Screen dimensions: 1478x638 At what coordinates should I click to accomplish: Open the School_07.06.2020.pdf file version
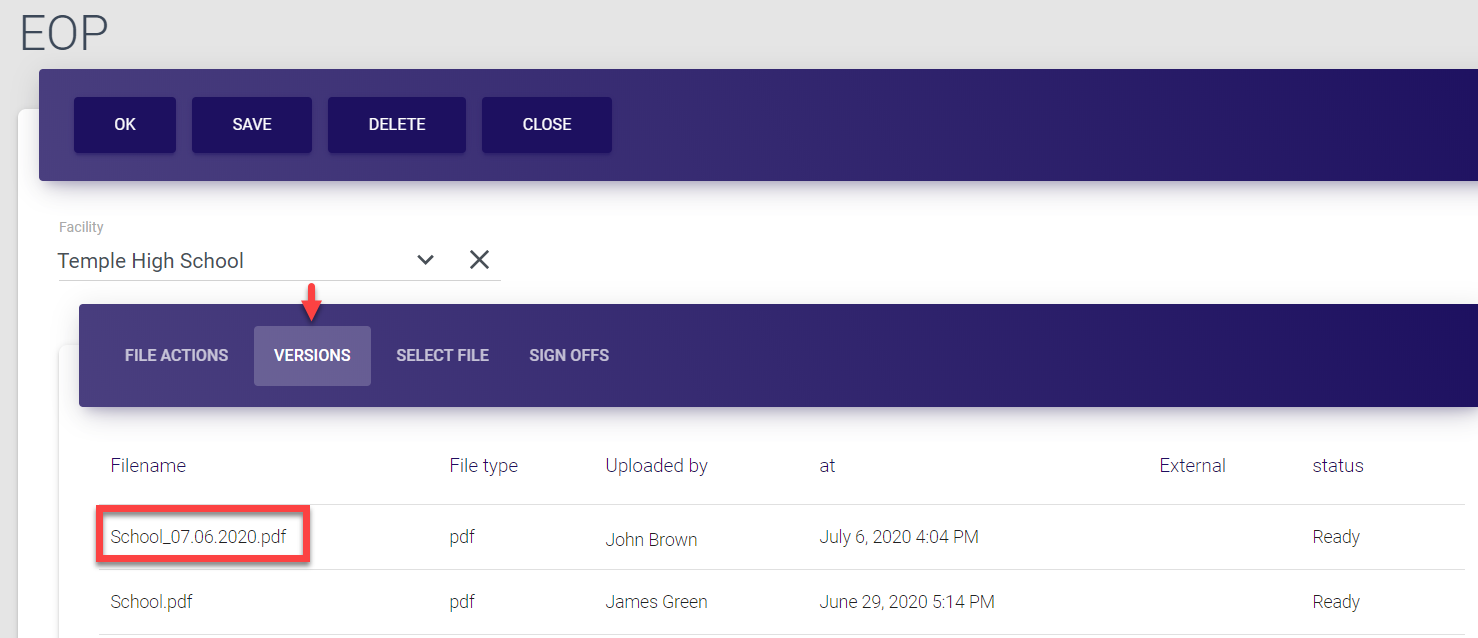click(199, 537)
